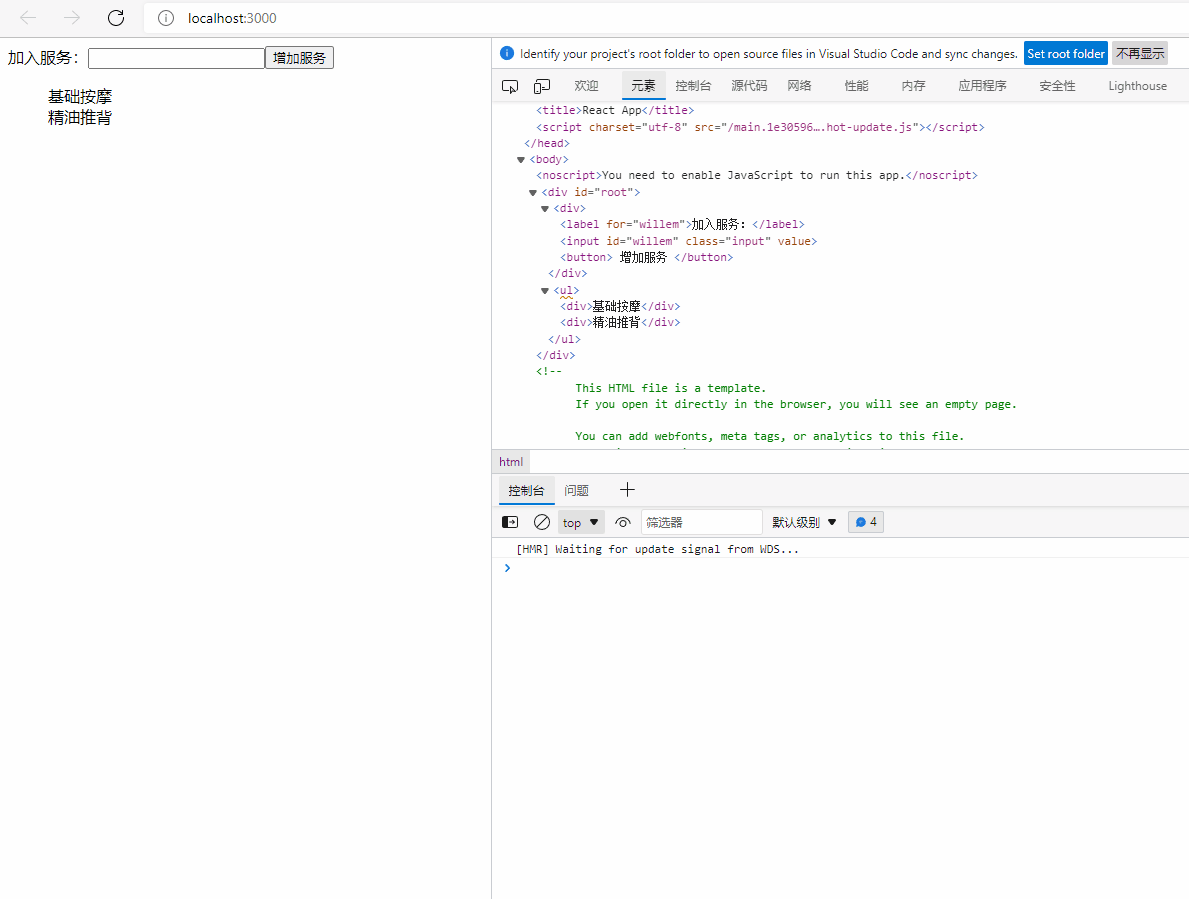Dismiss banner with 不再显示 button
The height and width of the screenshot is (899, 1189).
pyautogui.click(x=1140, y=54)
